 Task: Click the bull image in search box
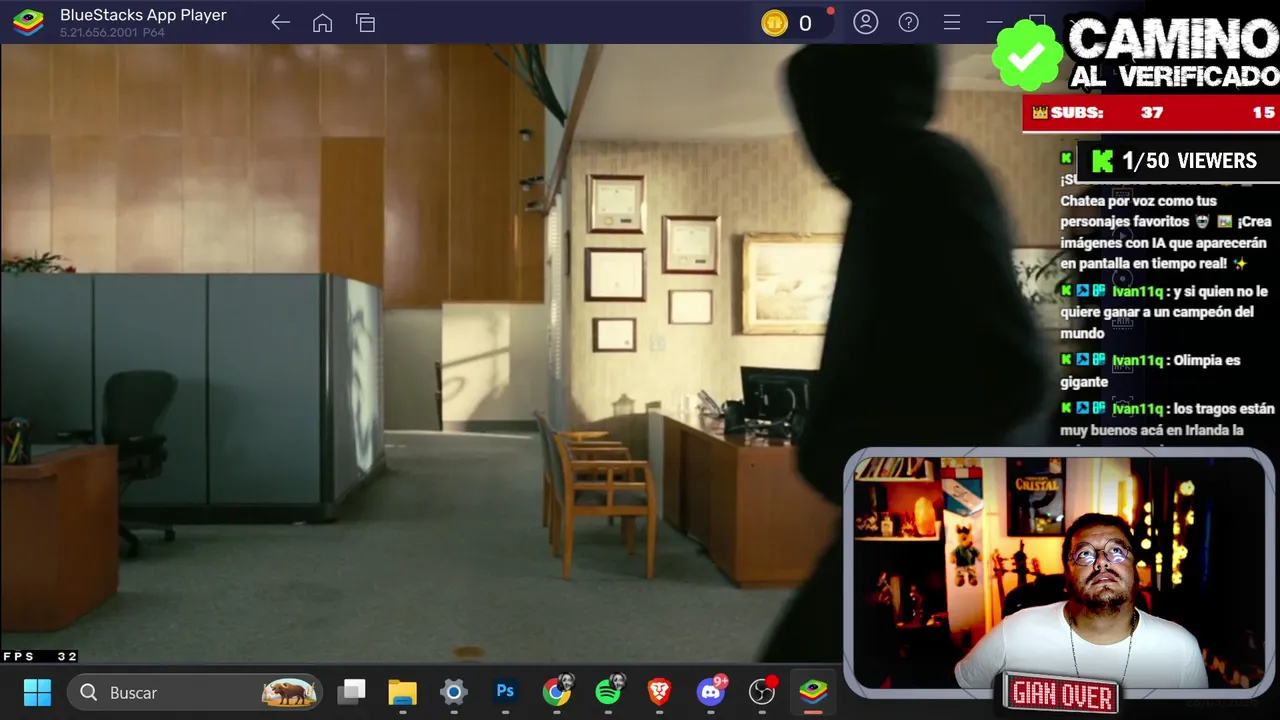[289, 692]
